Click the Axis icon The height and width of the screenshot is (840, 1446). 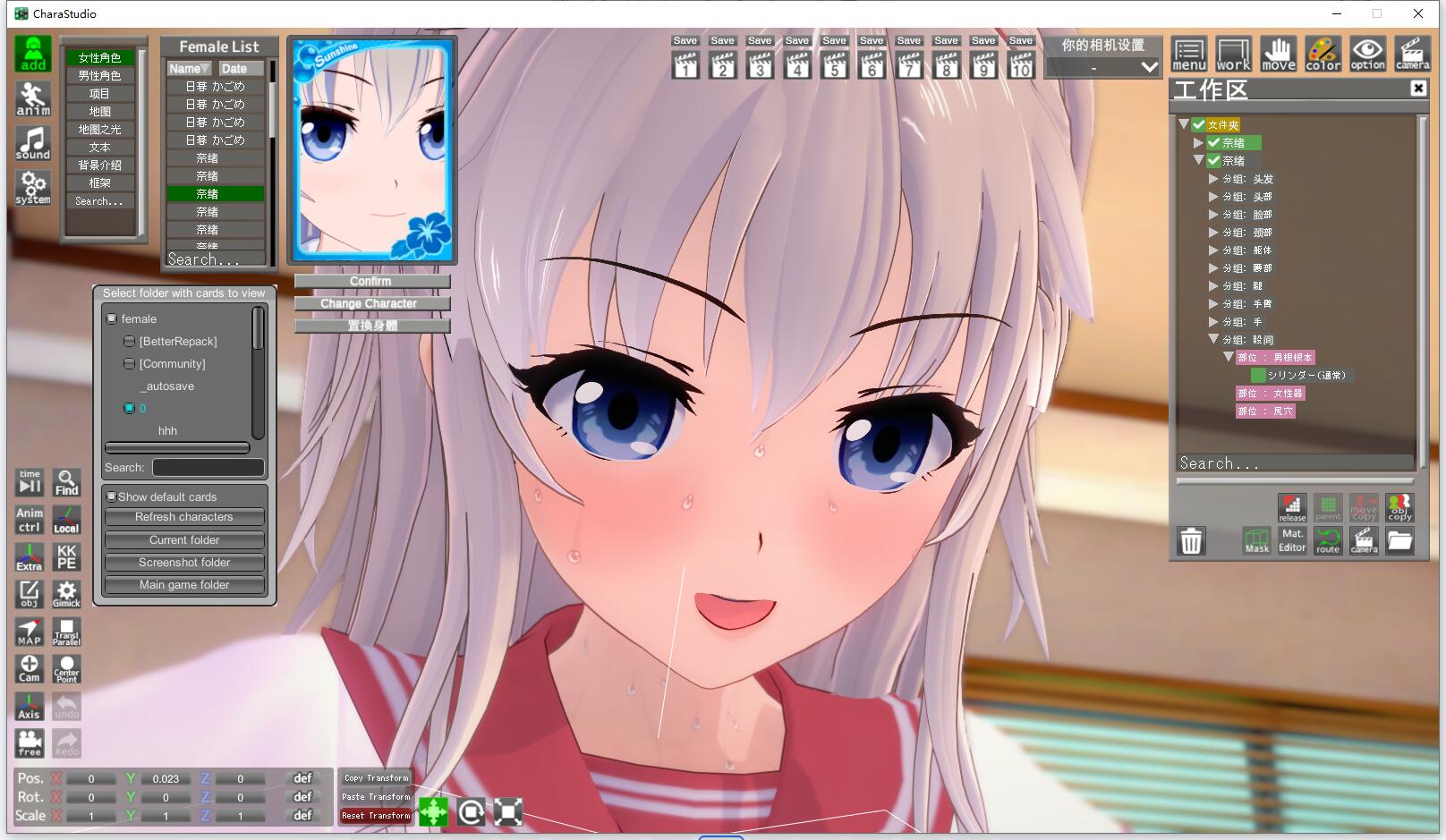click(30, 706)
